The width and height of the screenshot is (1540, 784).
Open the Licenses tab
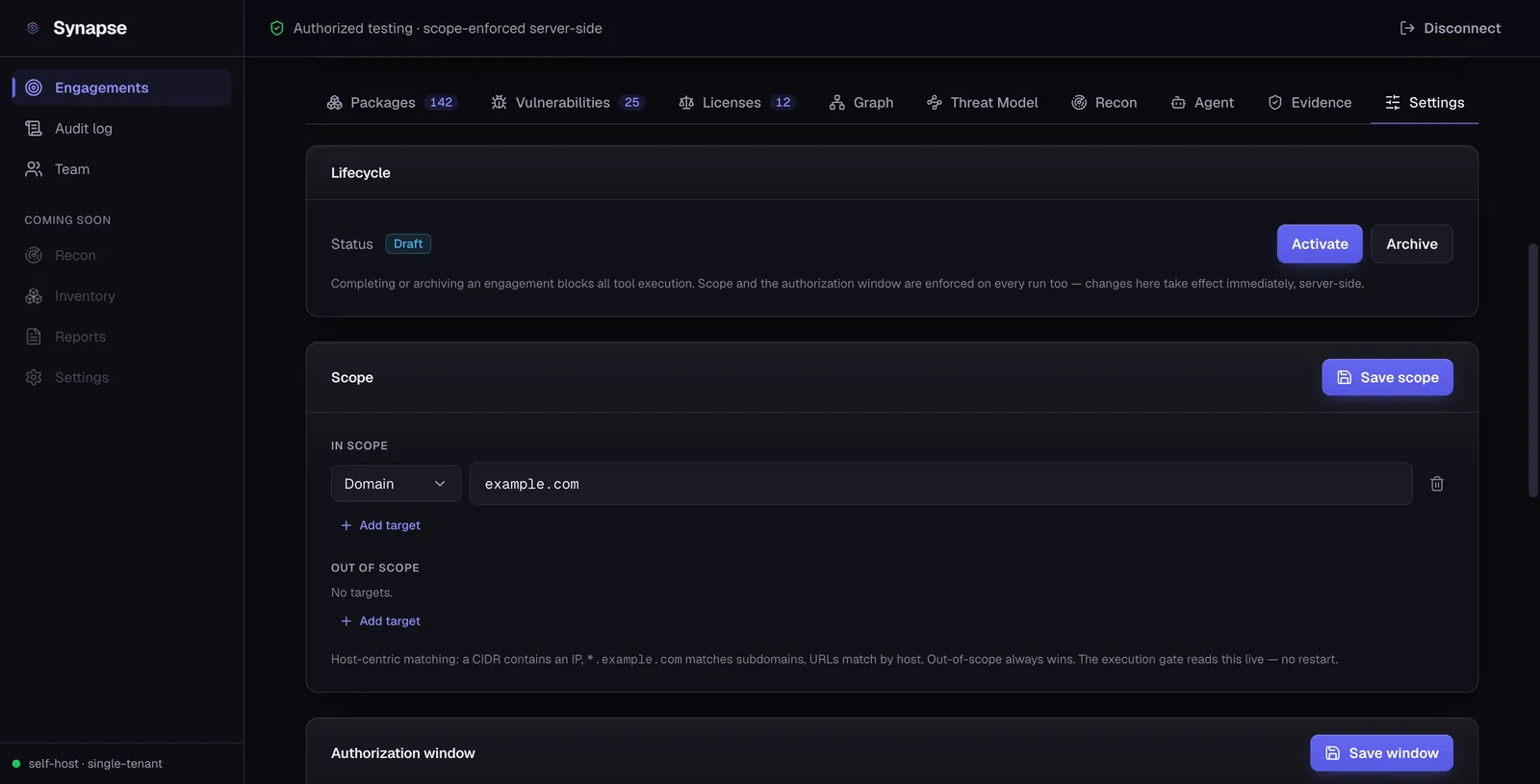click(x=737, y=102)
